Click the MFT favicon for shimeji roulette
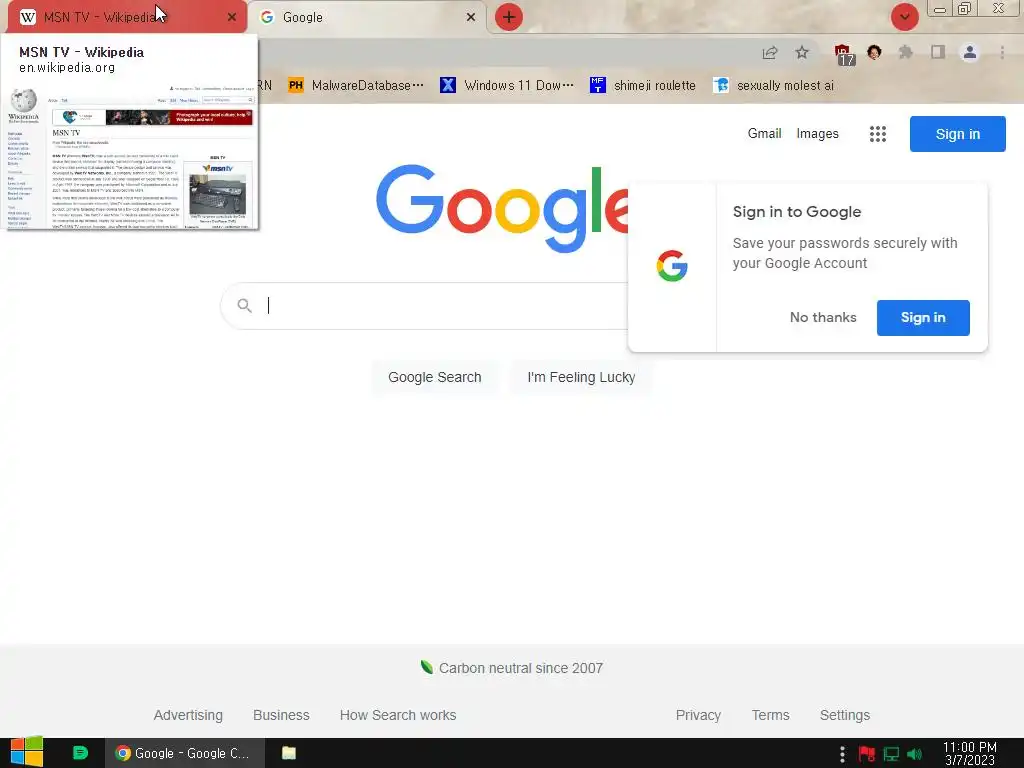The width and height of the screenshot is (1024, 768). [x=598, y=86]
